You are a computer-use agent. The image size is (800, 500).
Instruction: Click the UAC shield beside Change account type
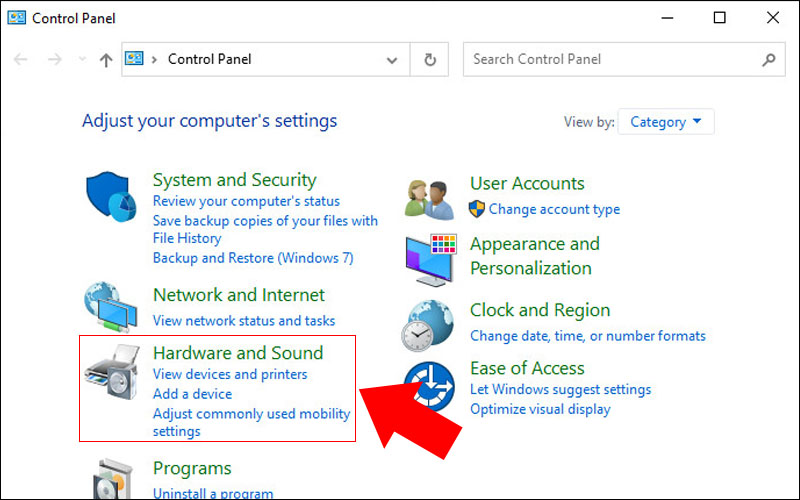click(x=477, y=209)
